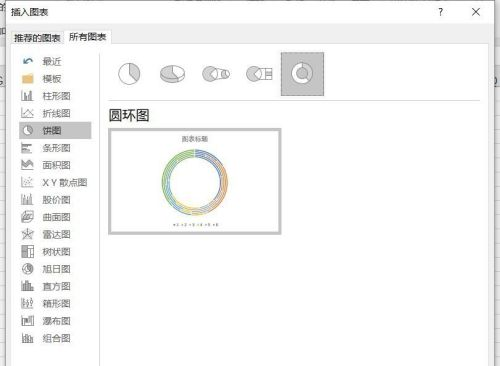Choose 瀑布图 label in the list
This screenshot has width=500, height=366.
[56, 321]
